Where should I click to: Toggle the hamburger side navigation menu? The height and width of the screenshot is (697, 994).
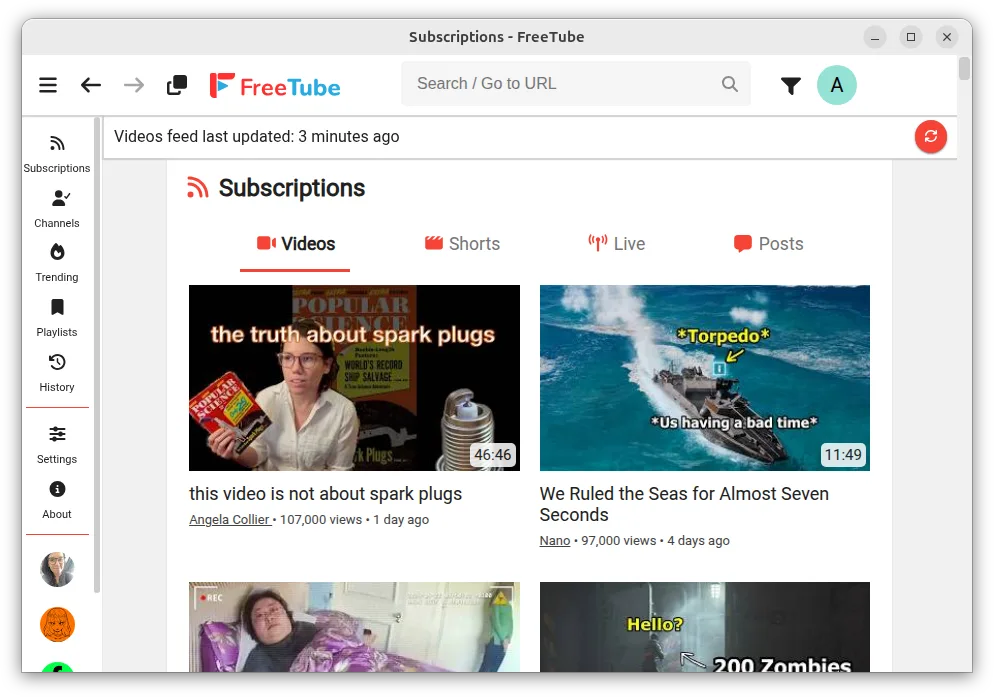(x=48, y=85)
